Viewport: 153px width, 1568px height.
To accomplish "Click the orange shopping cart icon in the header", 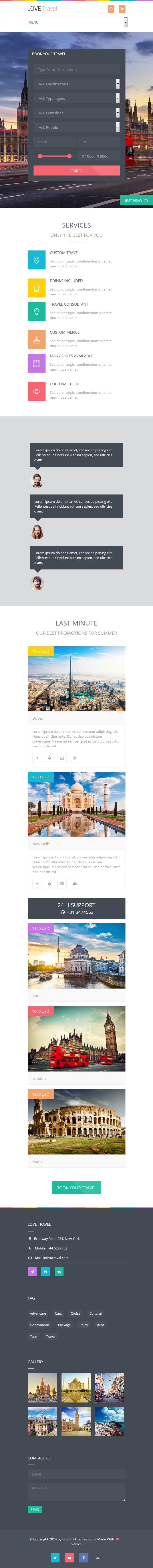I will click(122, 9).
